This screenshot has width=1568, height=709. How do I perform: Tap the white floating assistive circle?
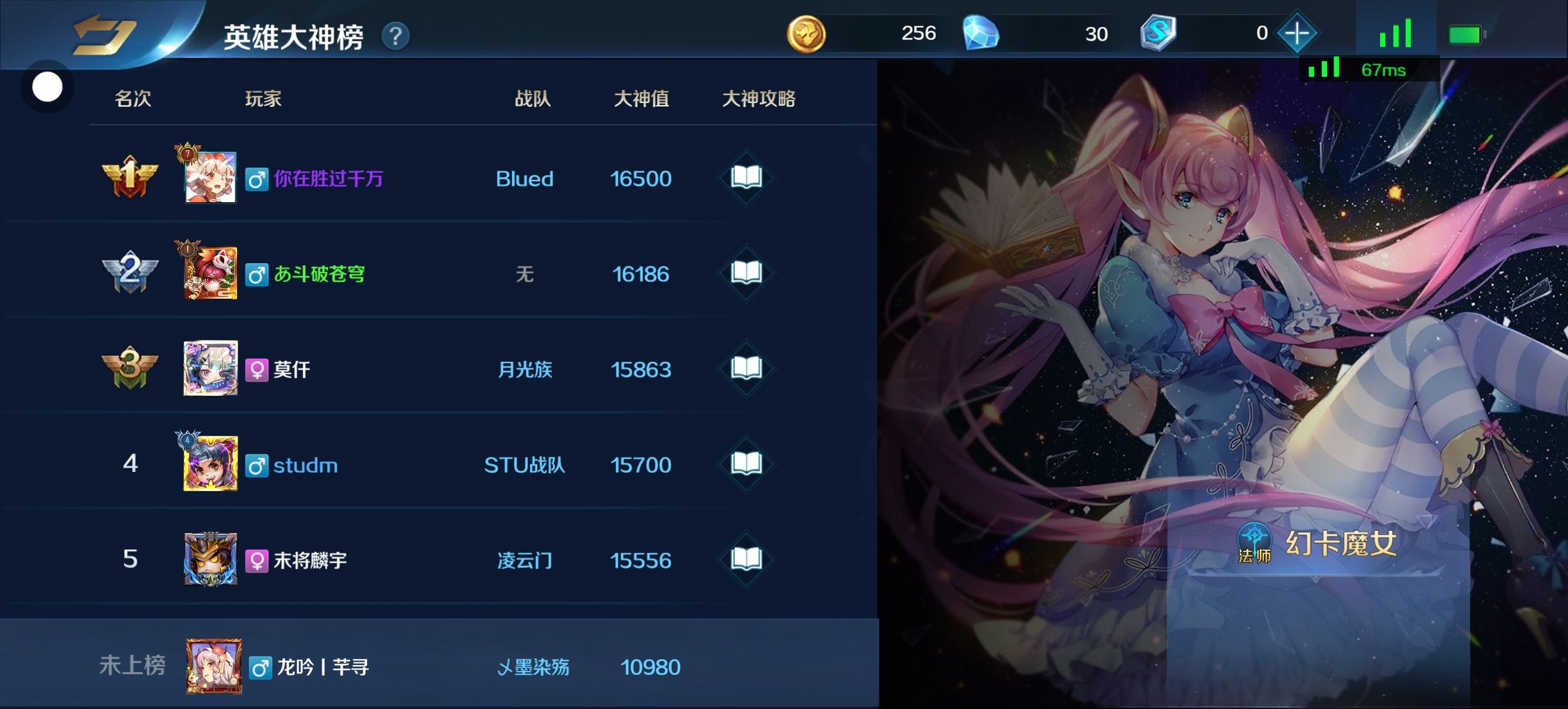tap(47, 87)
